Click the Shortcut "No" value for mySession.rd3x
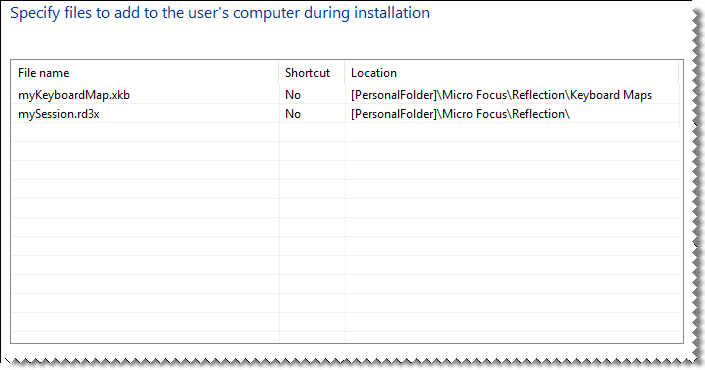Viewport: 705px width, 370px height. [x=293, y=114]
